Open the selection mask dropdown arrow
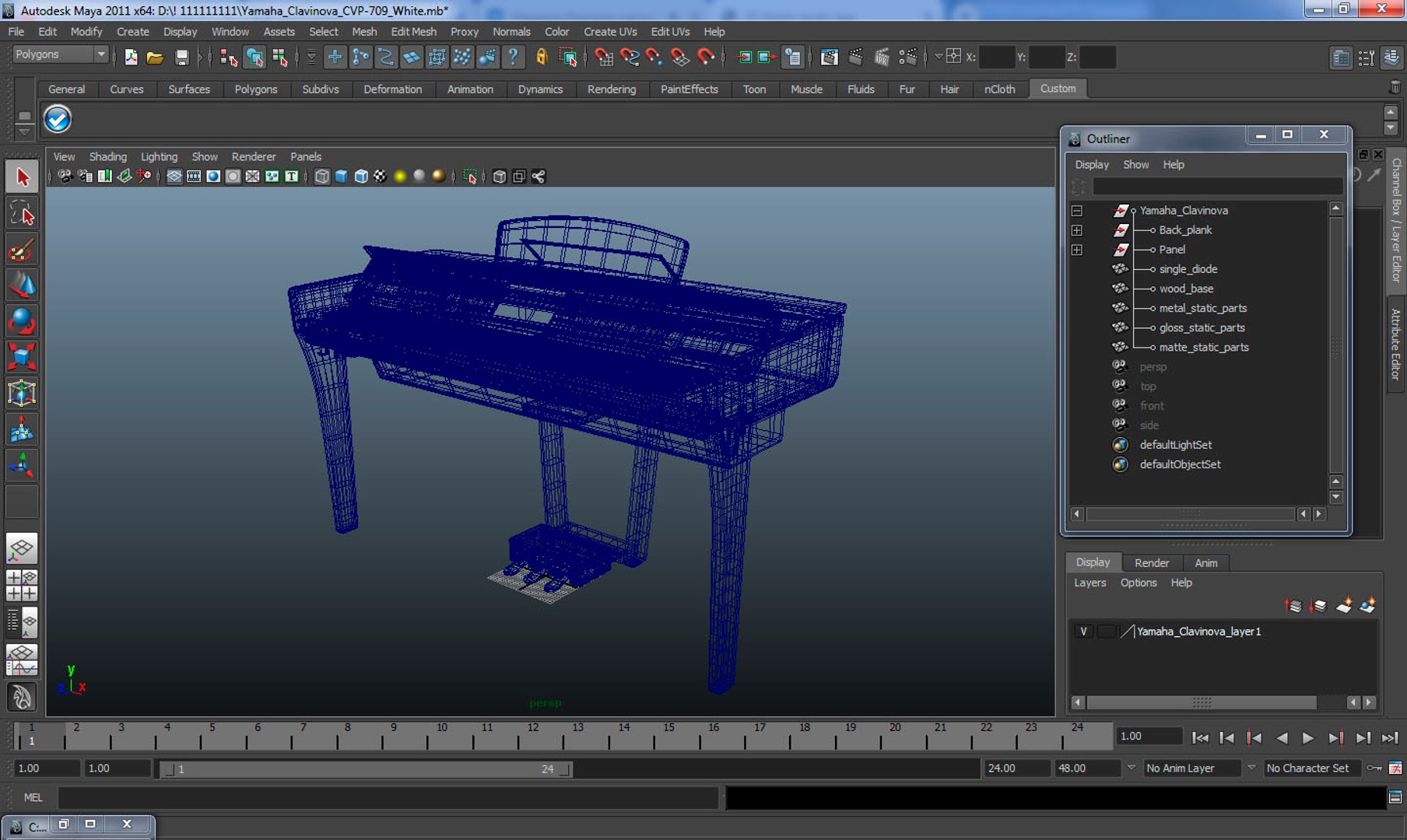1407x840 pixels. point(311,57)
